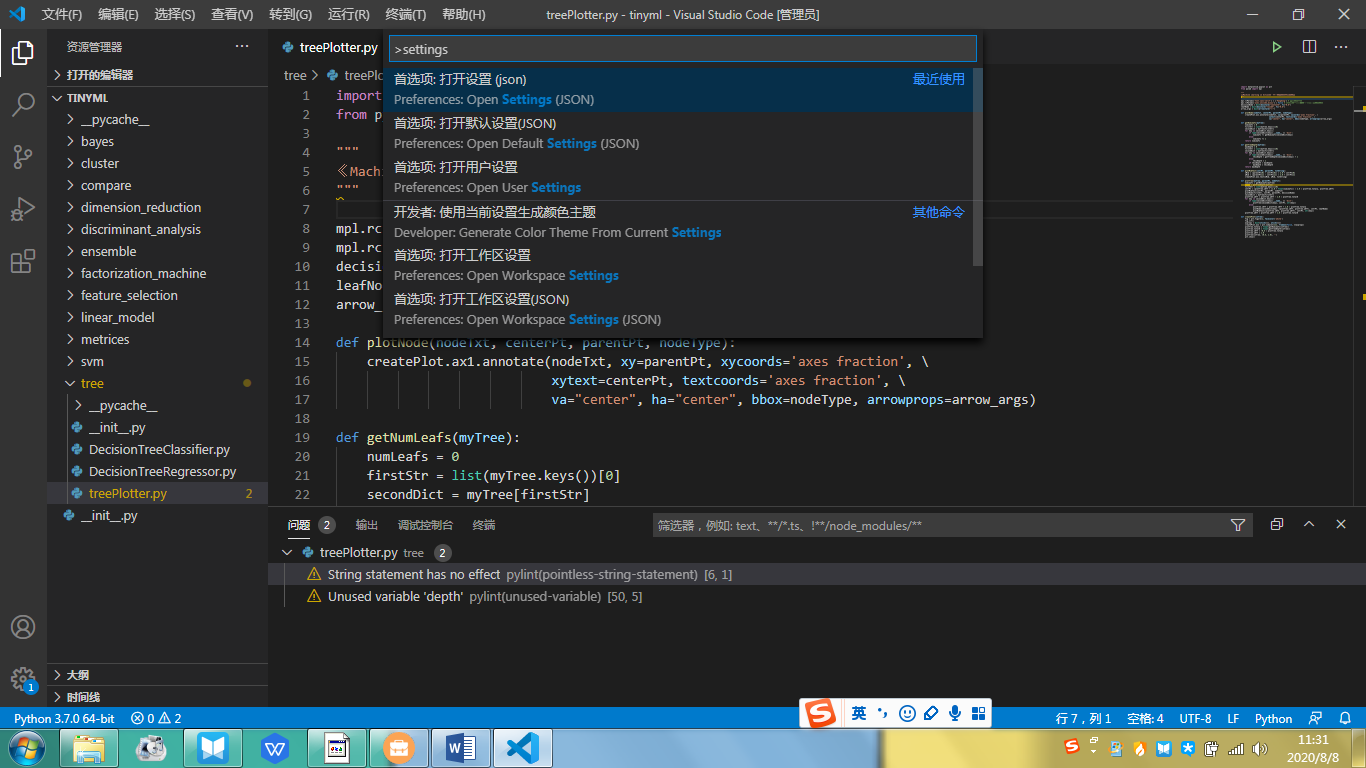
Task: Open Word from the taskbar
Action: [461, 748]
